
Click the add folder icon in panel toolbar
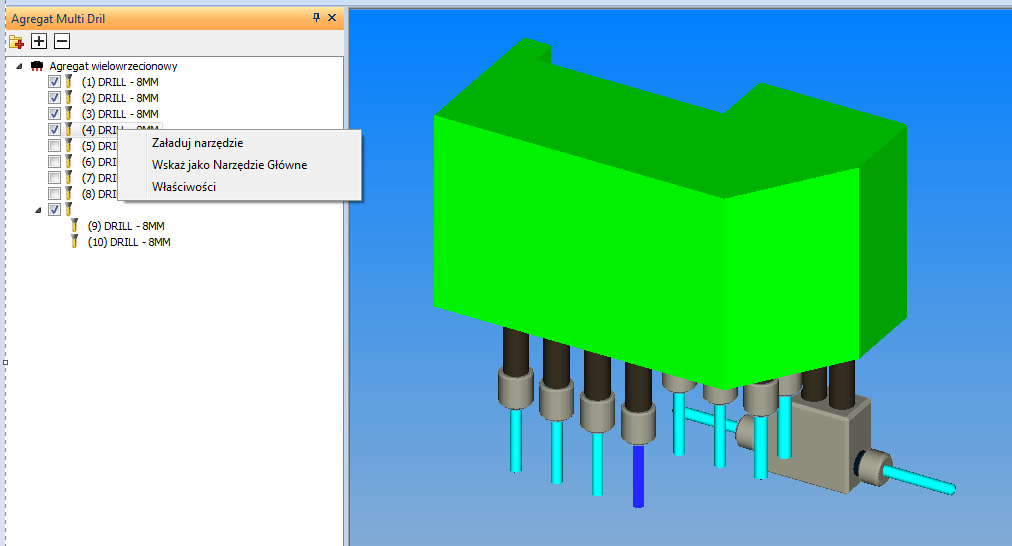[16, 41]
